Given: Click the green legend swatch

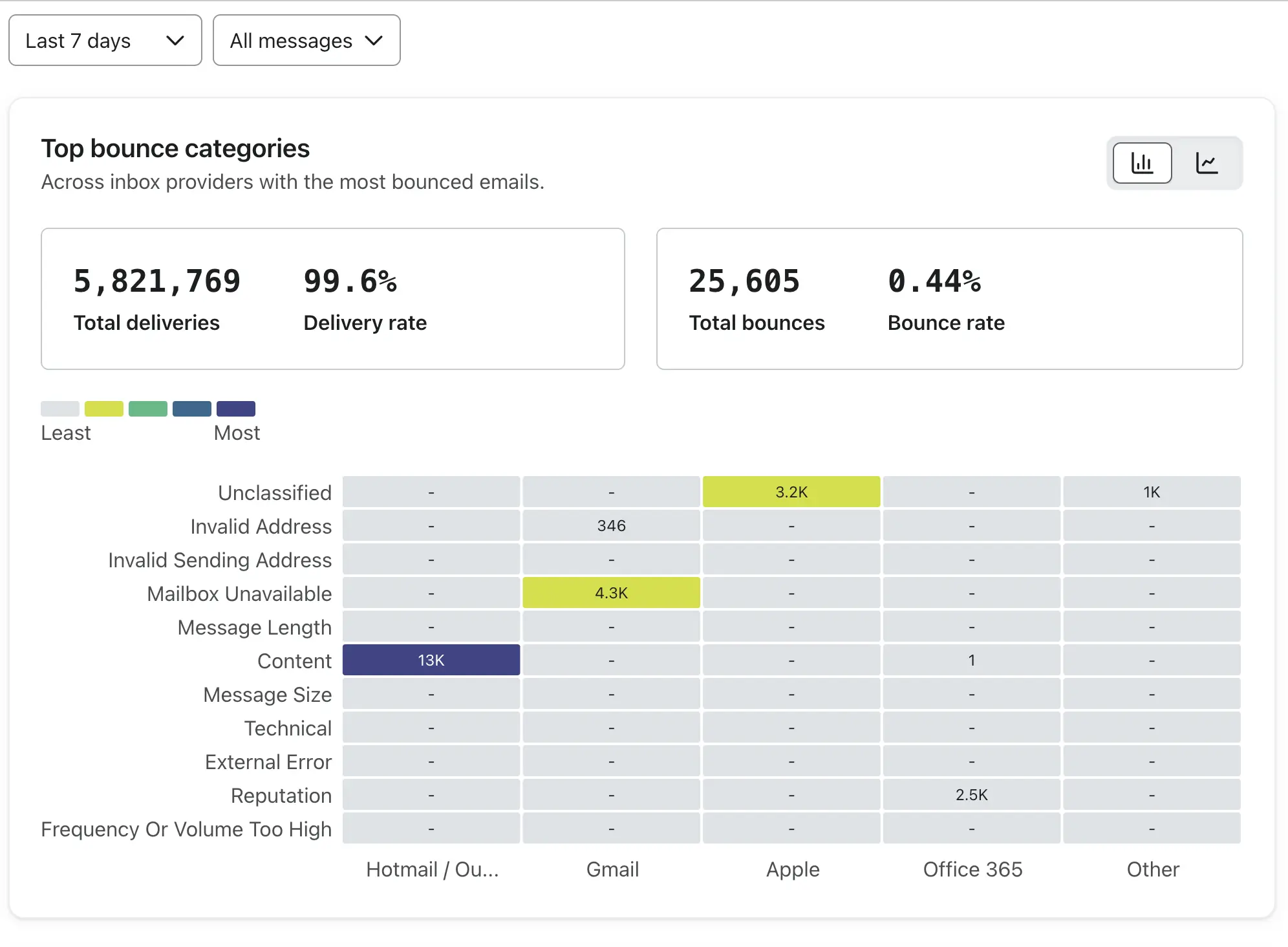Looking at the screenshot, I should (x=148, y=409).
